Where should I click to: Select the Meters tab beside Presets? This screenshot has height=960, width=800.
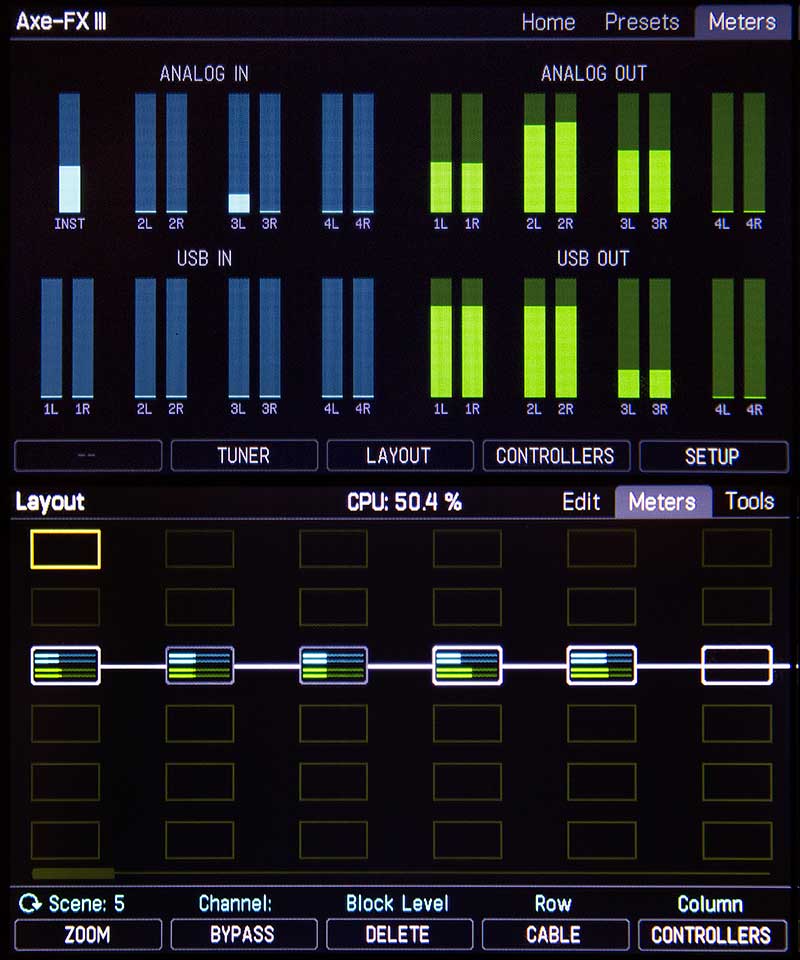[742, 22]
